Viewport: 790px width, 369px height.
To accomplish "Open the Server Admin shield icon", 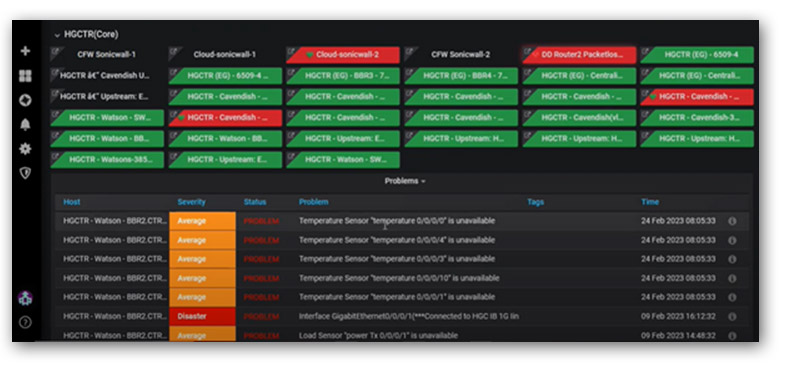I will 25,173.
